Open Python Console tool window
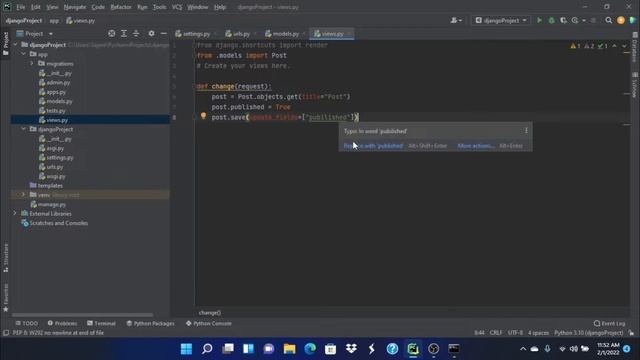The height and width of the screenshot is (360, 640). tap(209, 323)
